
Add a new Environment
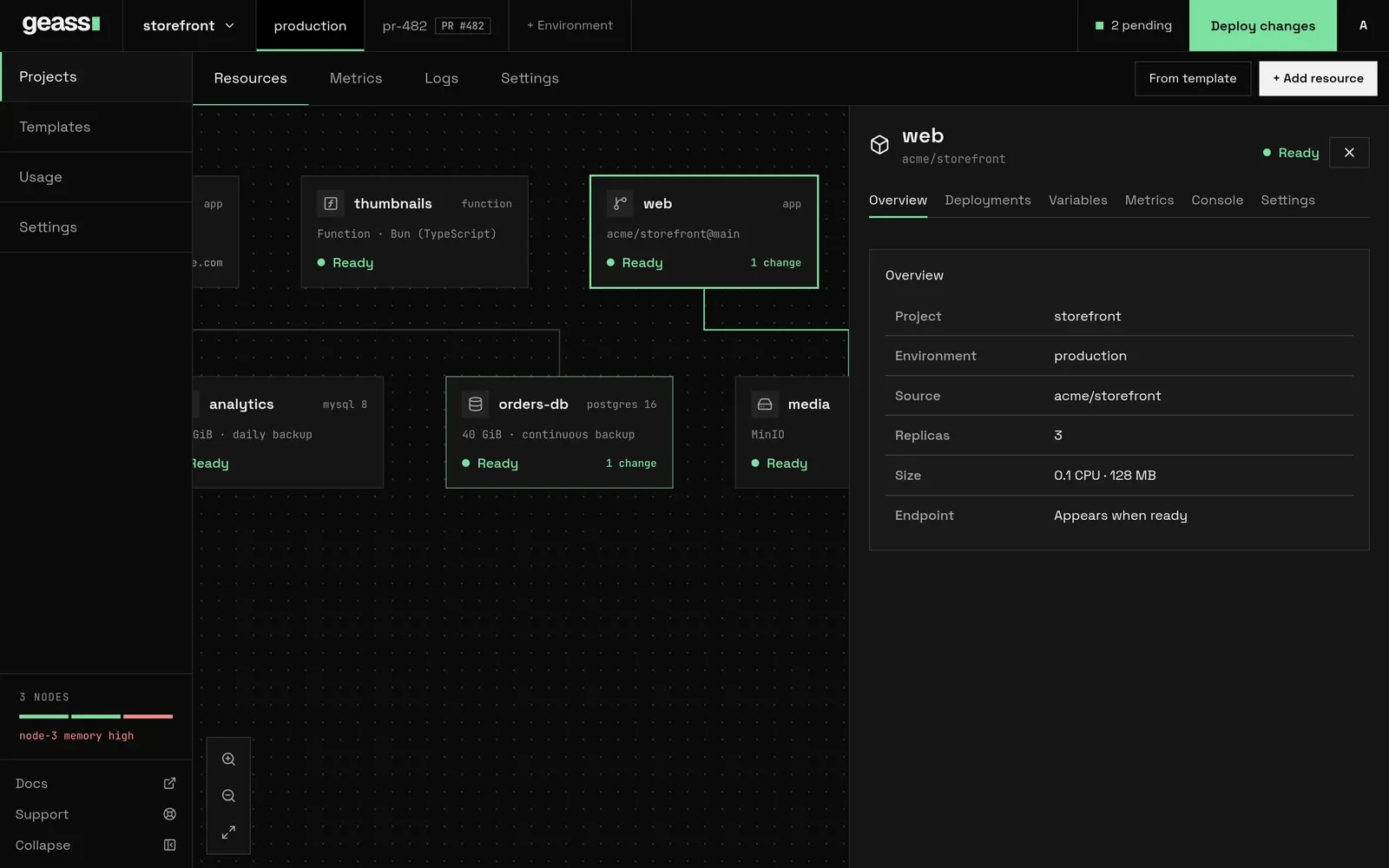pyautogui.click(x=569, y=25)
